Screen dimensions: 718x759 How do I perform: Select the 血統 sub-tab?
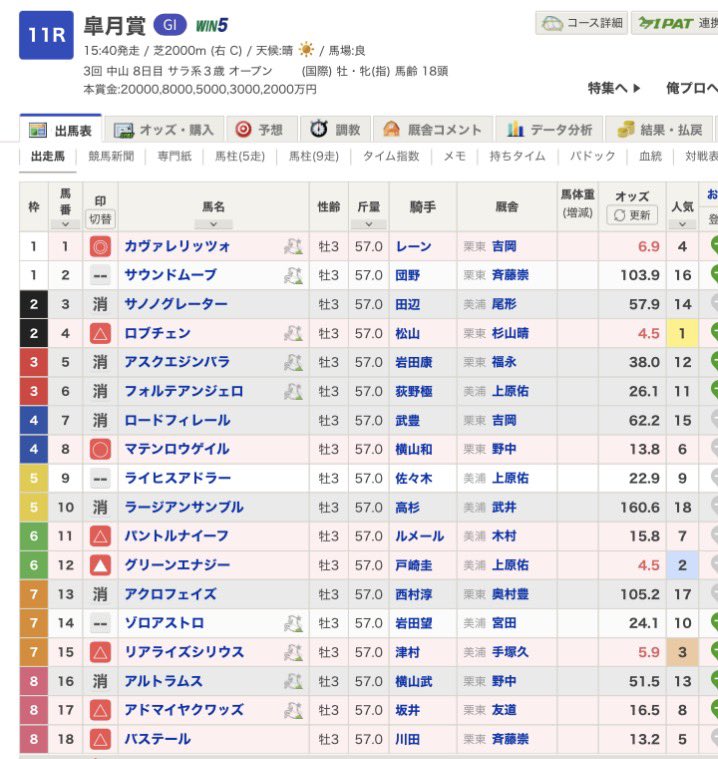coord(650,156)
